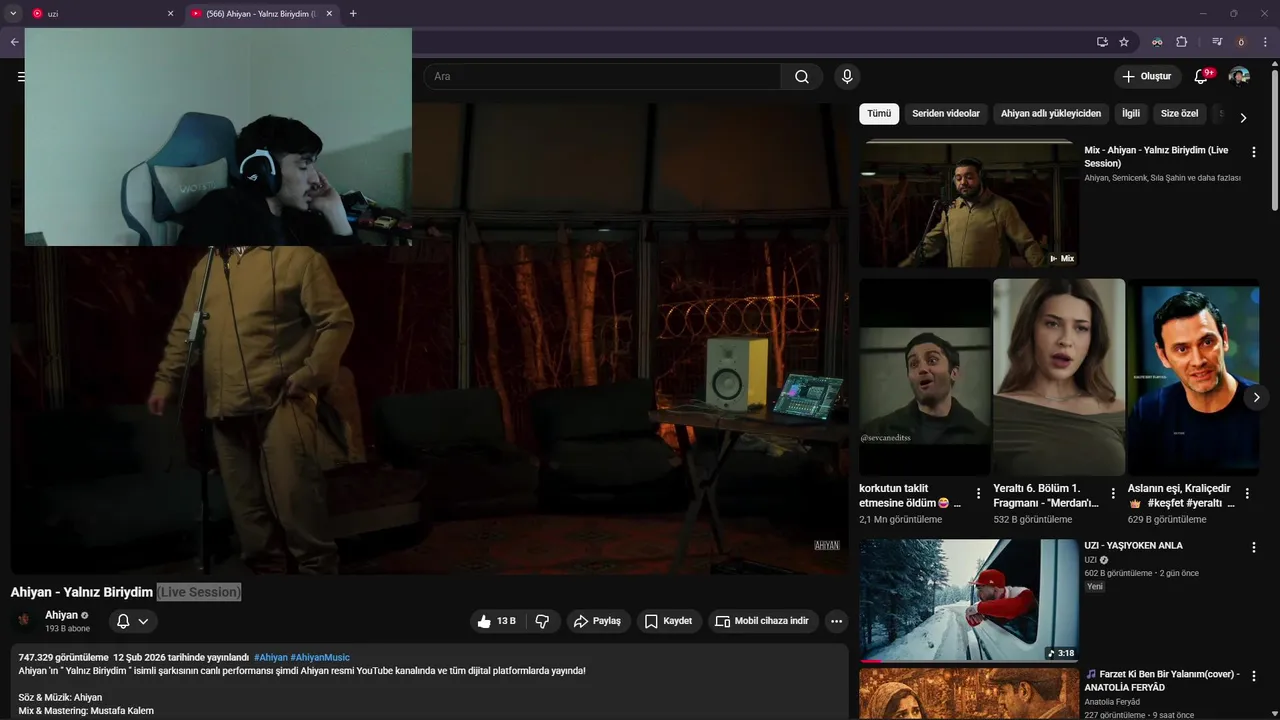Open the media controls toolbar icon
The height and width of the screenshot is (720, 1280).
click(1217, 42)
